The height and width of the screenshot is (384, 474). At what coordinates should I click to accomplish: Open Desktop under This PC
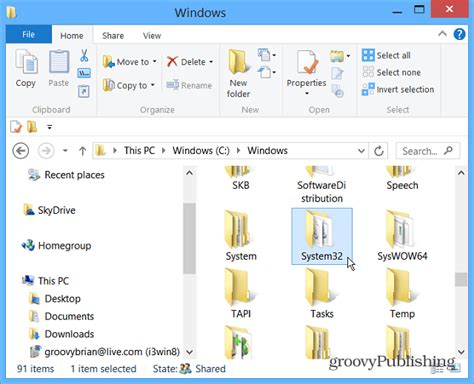point(55,299)
